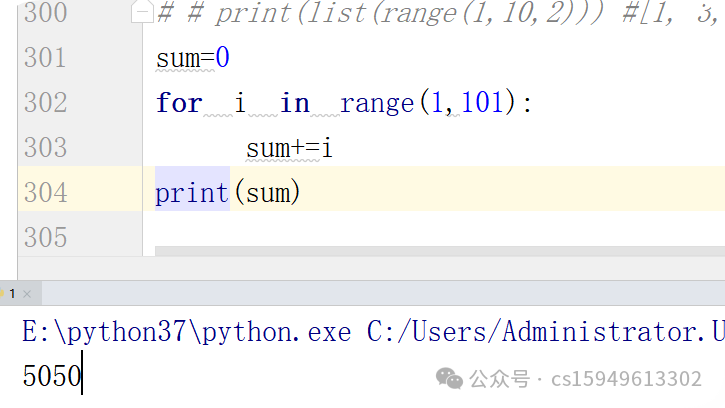Click line number 302 in gutter
This screenshot has width=725, height=408.
click(45, 103)
